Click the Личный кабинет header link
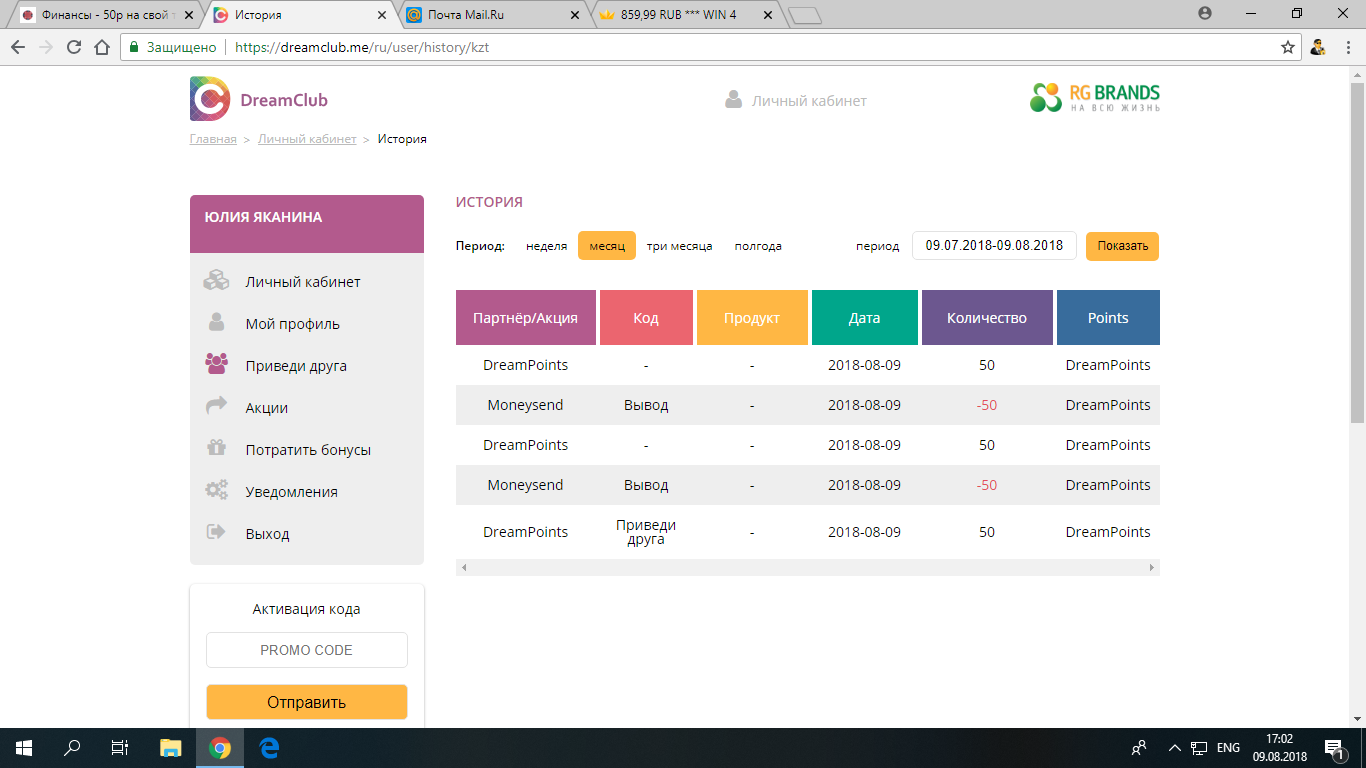 tap(809, 101)
